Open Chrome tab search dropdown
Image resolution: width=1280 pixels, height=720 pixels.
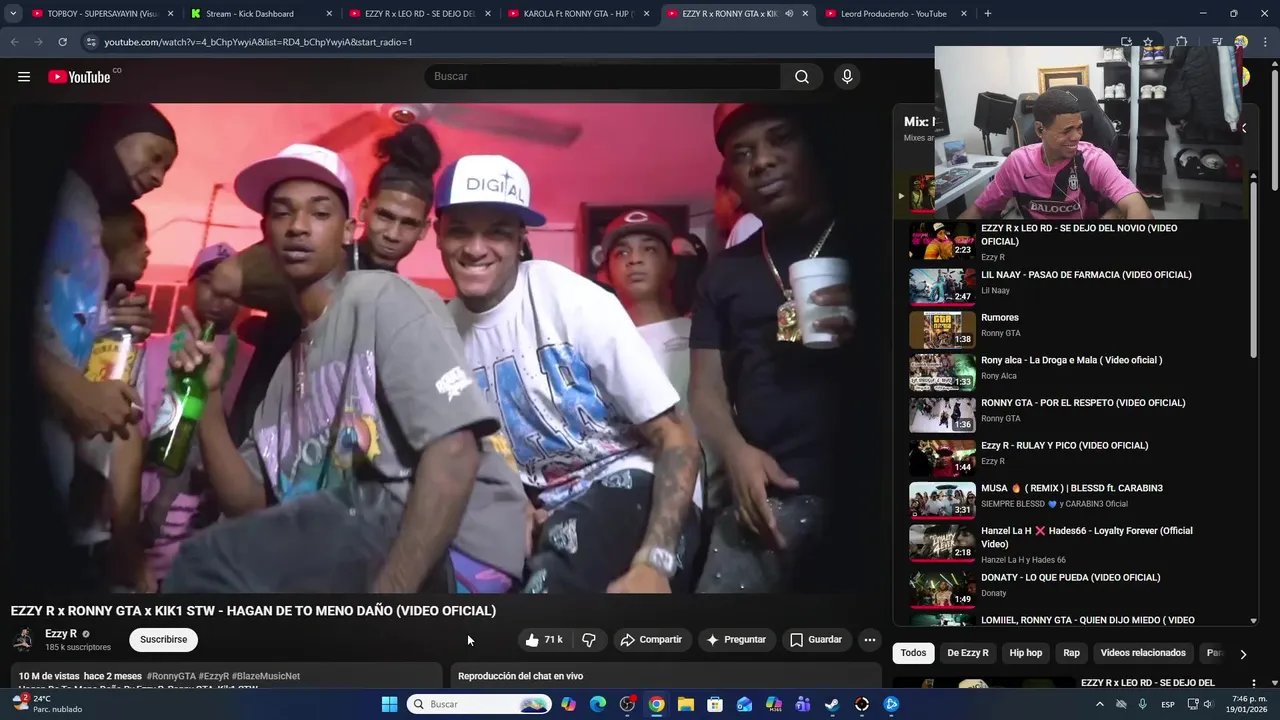pyautogui.click(x=13, y=14)
